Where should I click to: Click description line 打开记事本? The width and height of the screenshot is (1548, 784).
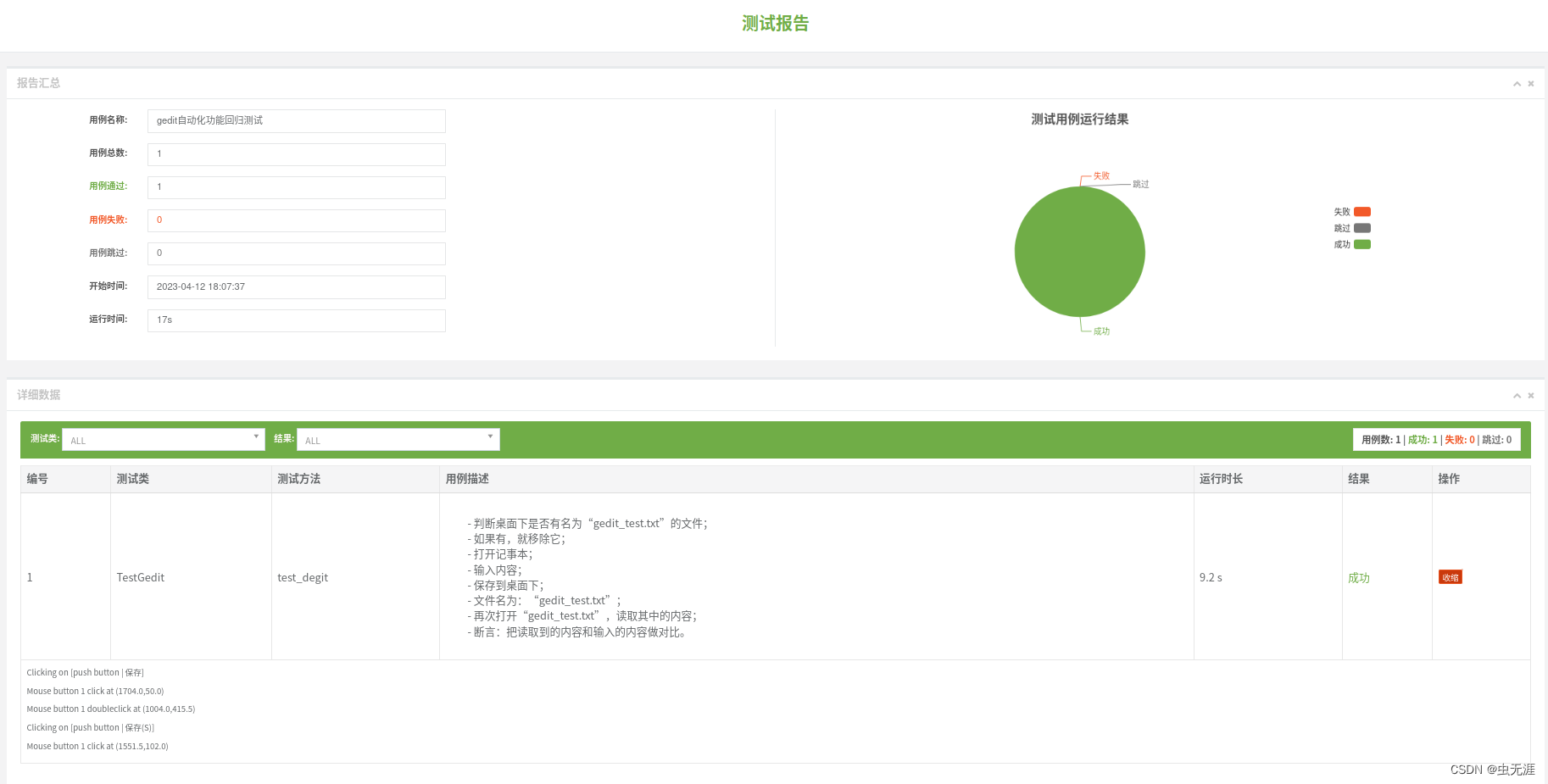[x=500, y=554]
